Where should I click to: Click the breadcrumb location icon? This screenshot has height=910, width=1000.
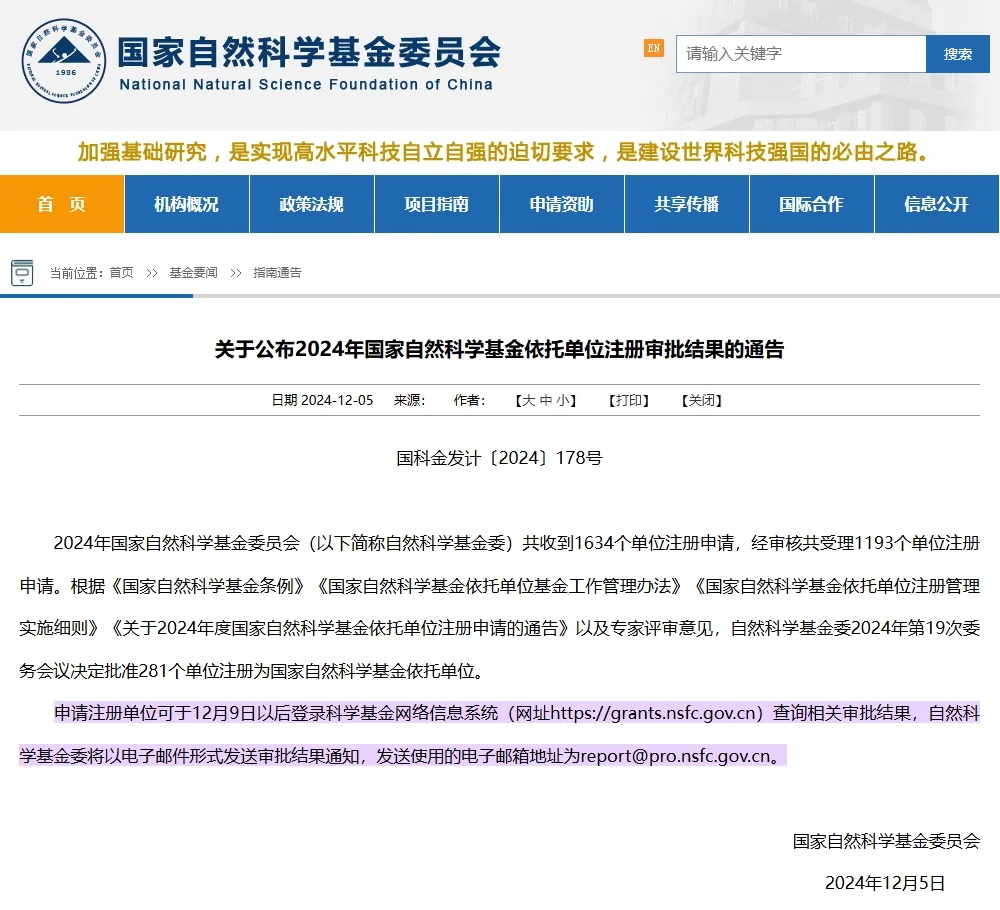point(22,273)
